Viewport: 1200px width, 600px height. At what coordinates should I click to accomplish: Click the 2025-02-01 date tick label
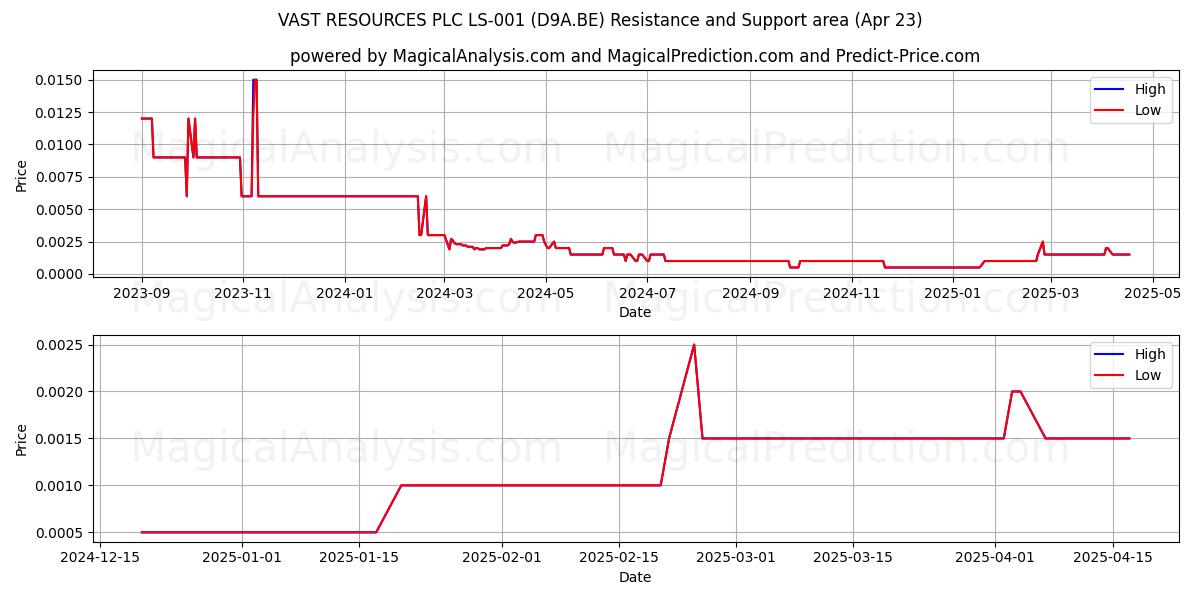pyautogui.click(x=502, y=558)
